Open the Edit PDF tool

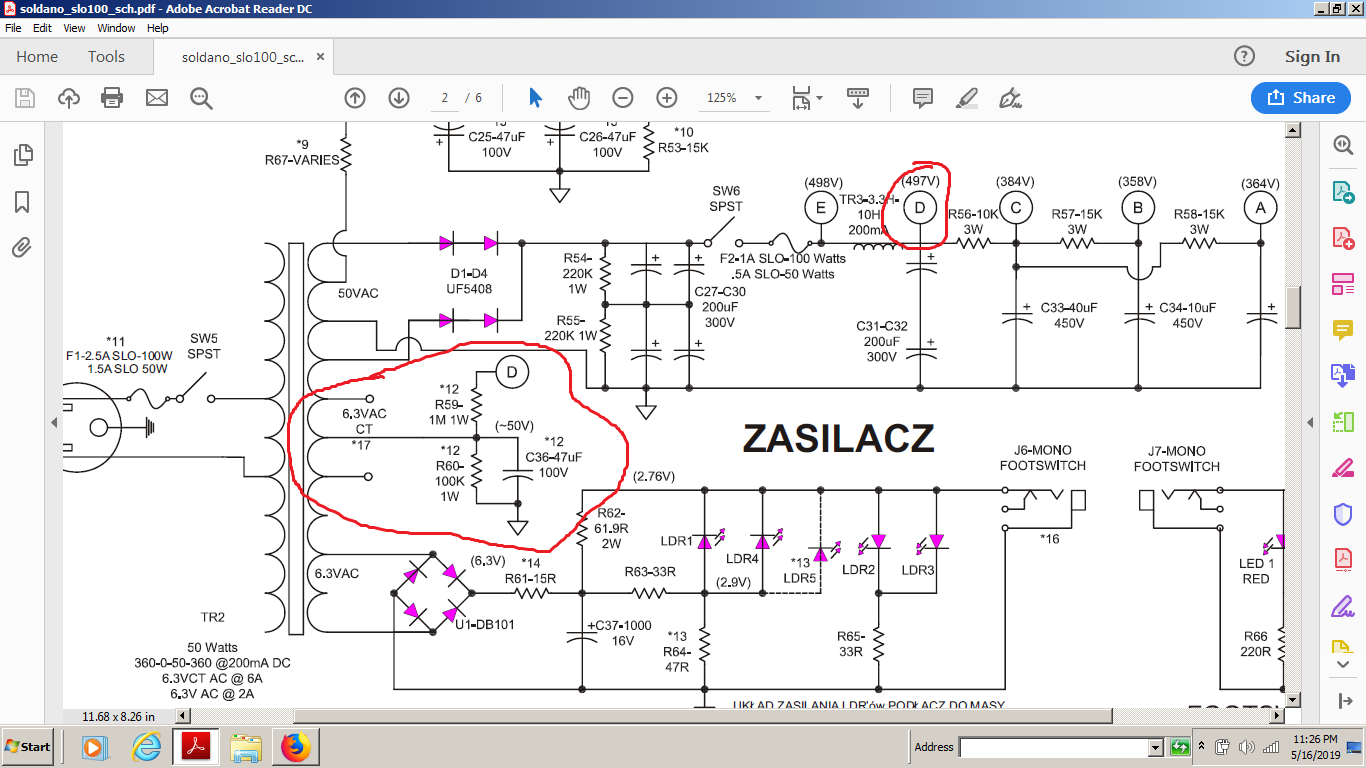pyautogui.click(x=1342, y=283)
